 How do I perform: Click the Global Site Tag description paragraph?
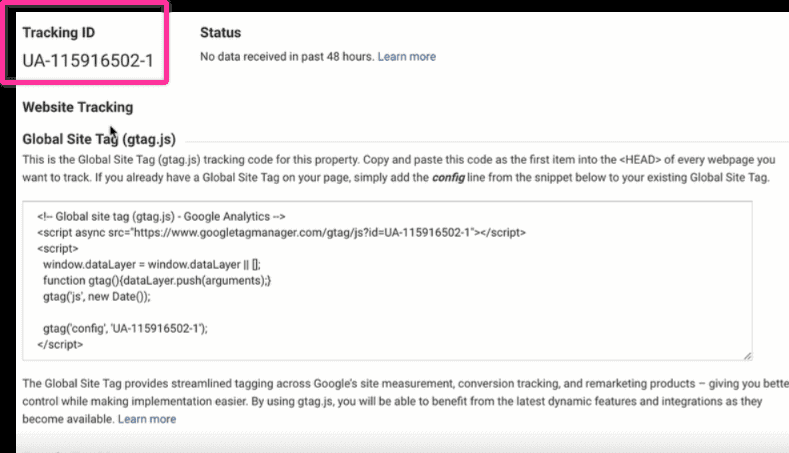[x=399, y=169]
